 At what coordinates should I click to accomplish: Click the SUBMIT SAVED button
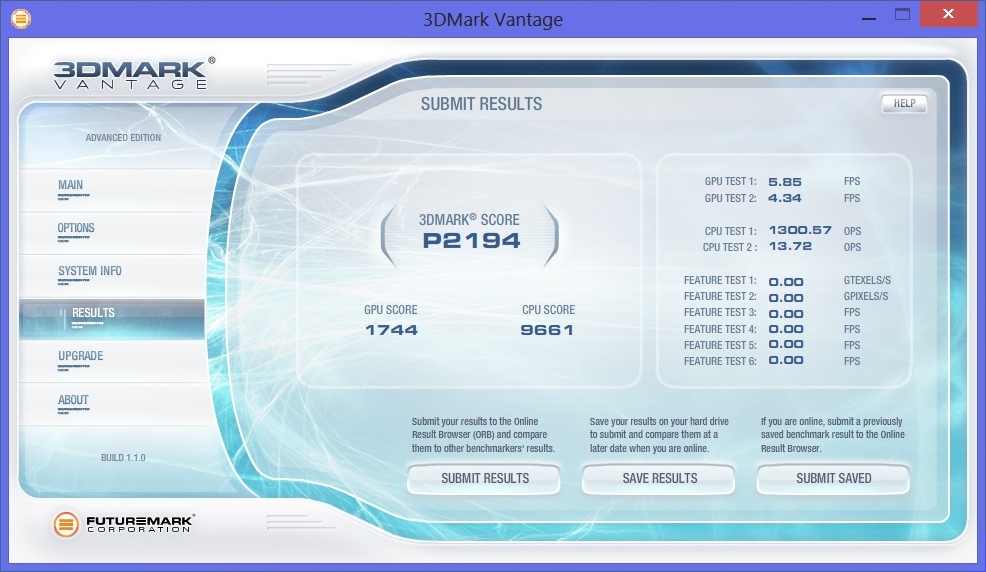[833, 478]
